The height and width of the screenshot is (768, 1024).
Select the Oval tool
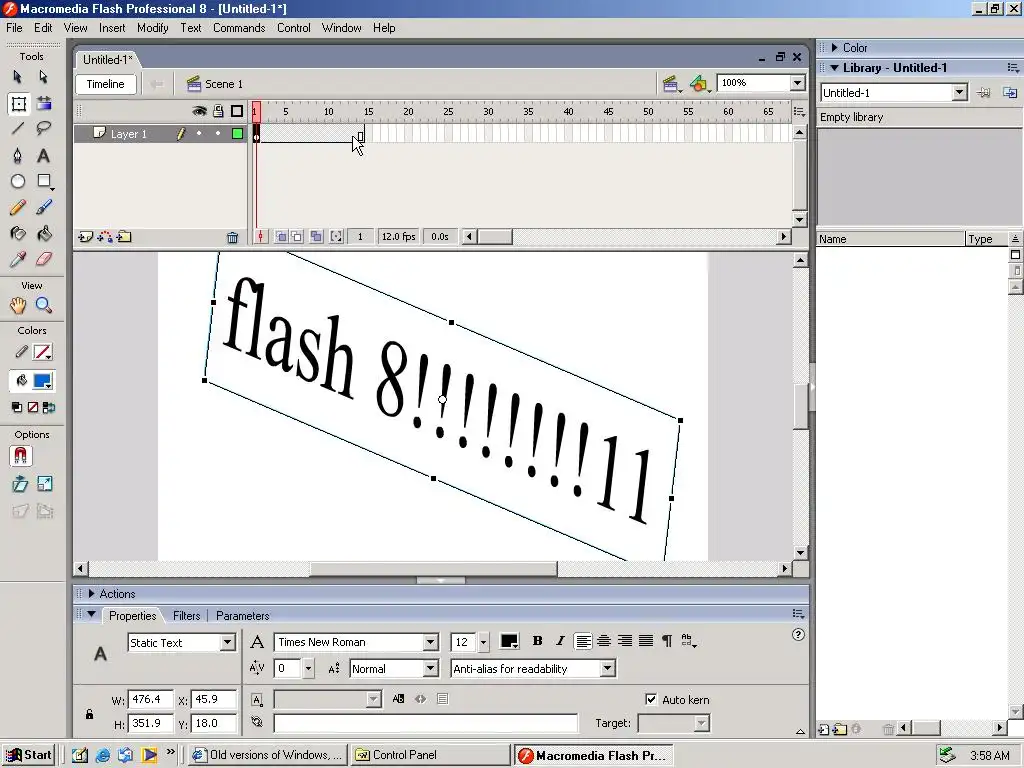(18, 181)
